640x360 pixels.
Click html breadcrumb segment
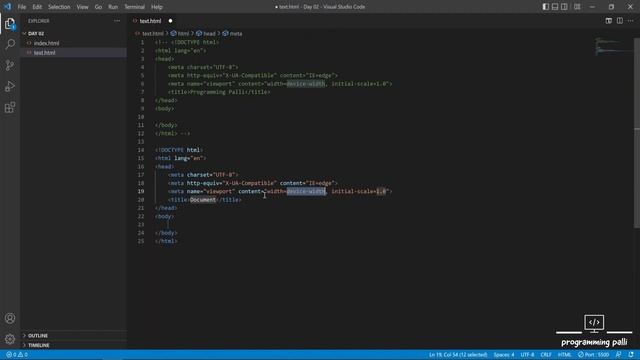pyautogui.click(x=183, y=33)
